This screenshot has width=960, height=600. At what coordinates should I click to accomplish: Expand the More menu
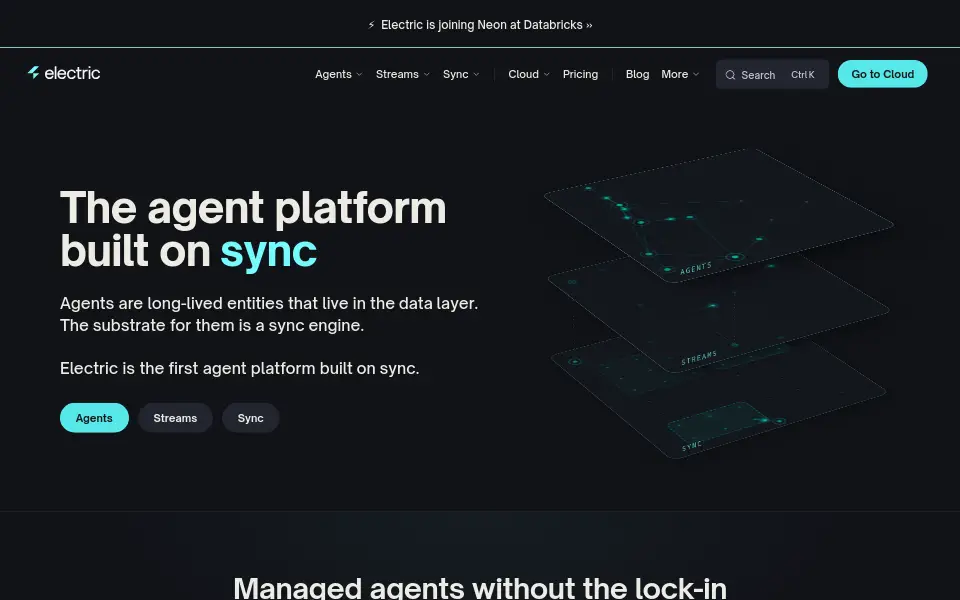680,74
